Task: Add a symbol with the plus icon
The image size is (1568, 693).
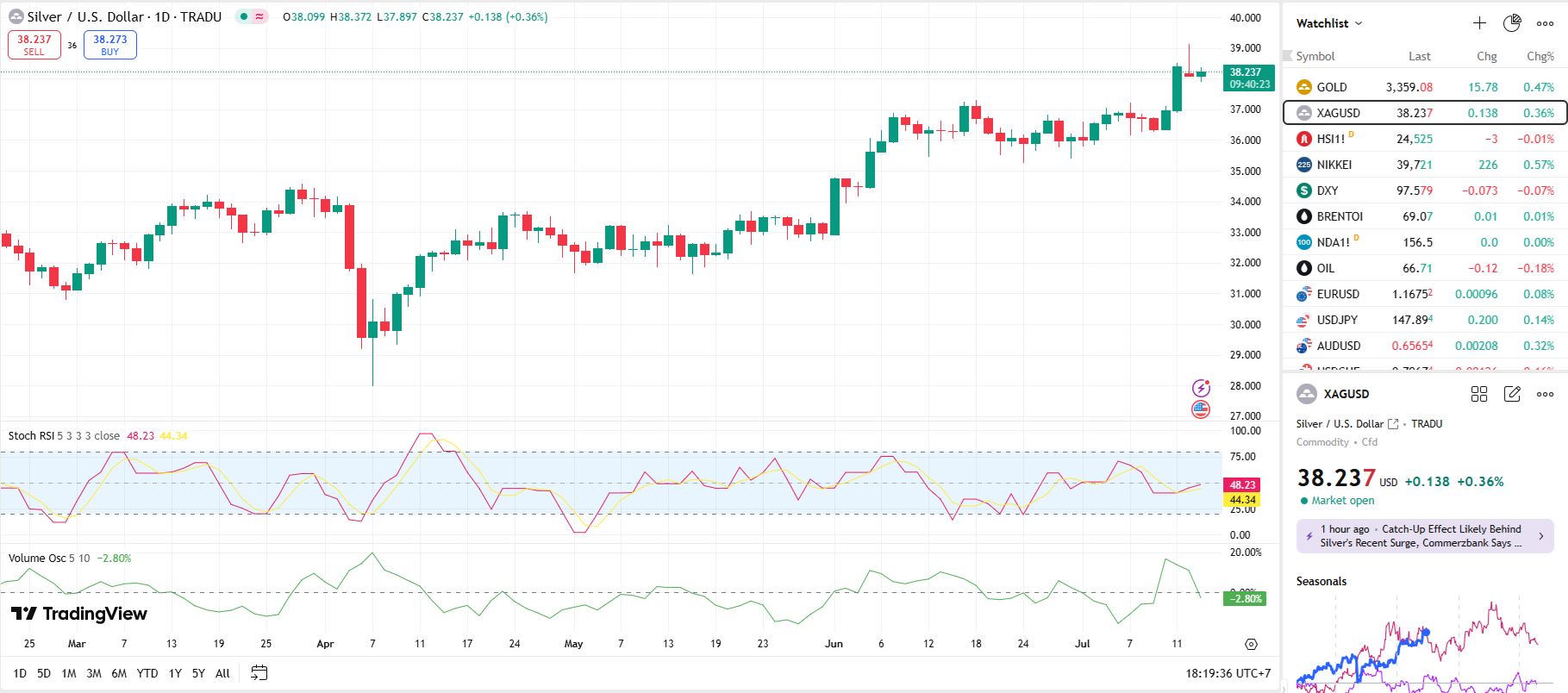Action: [1479, 23]
